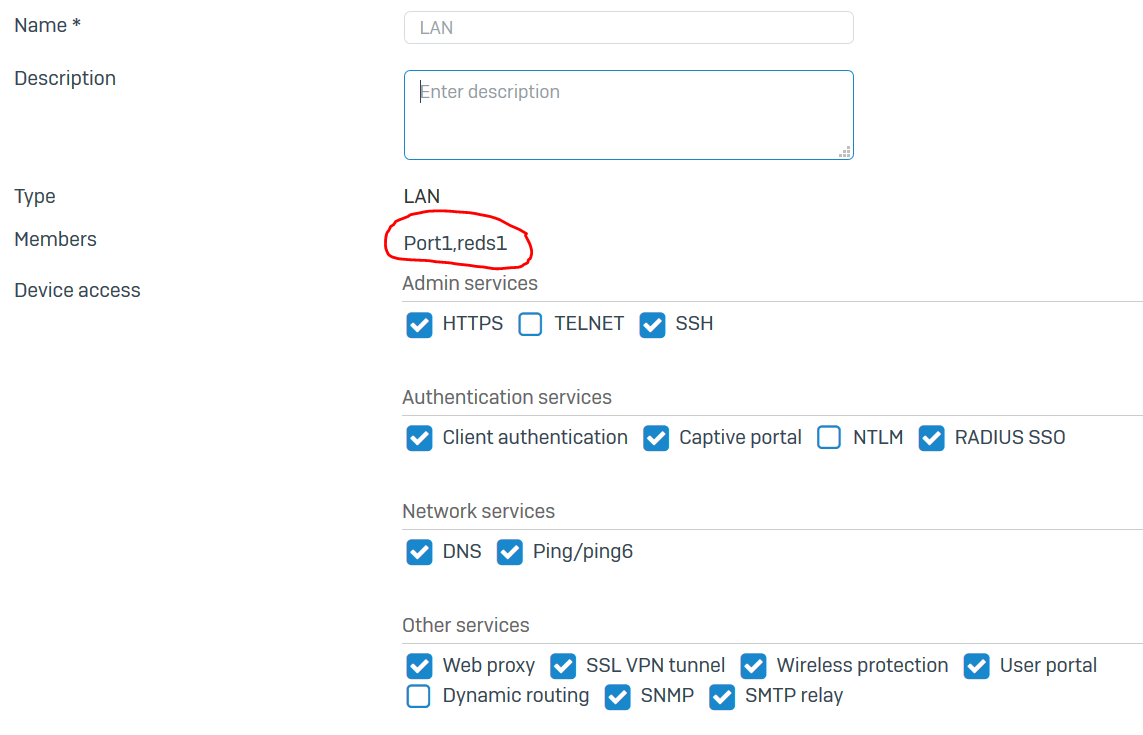
Task: Click the description box resize handle
Action: pos(845,152)
